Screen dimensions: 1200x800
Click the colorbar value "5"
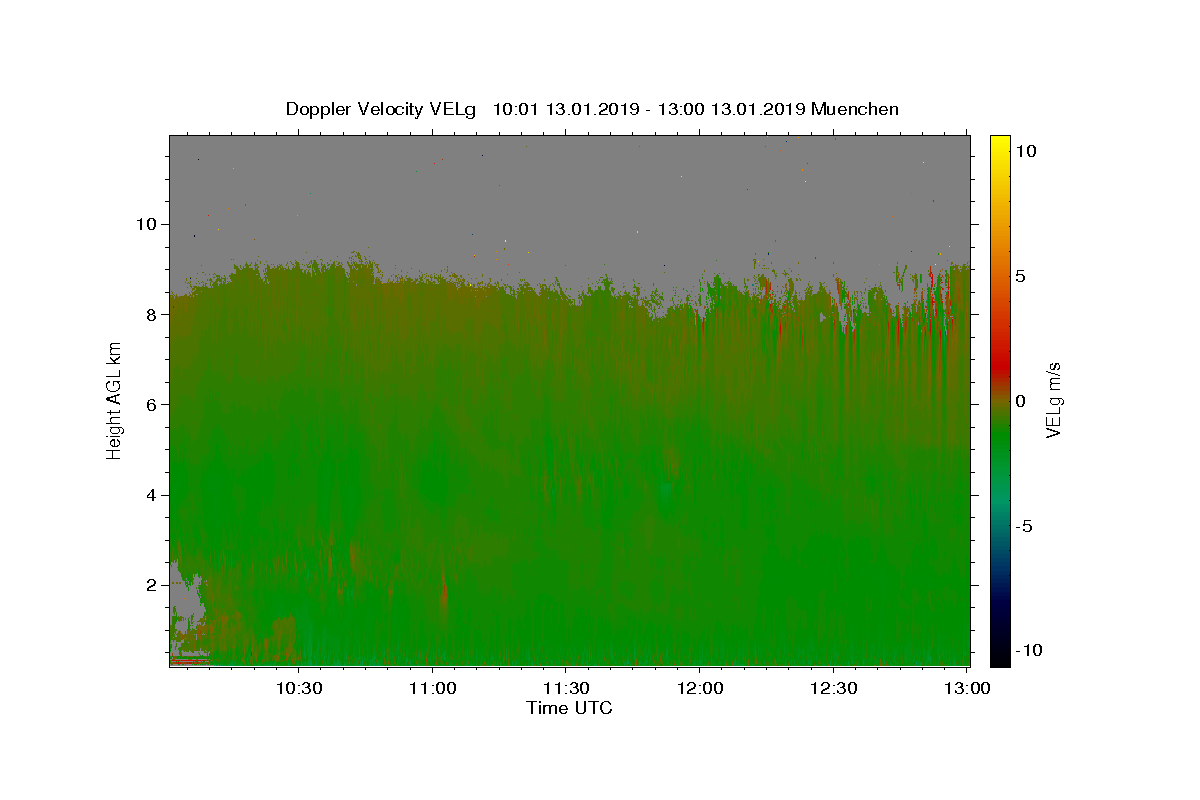pyautogui.click(x=1020, y=276)
